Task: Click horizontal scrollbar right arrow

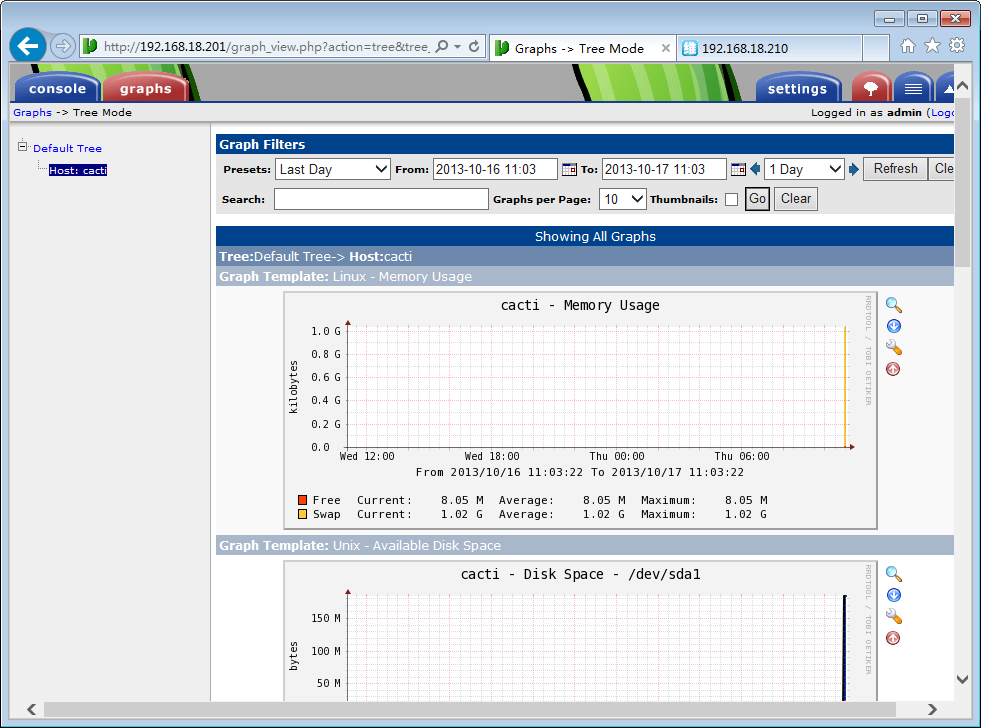Action: tap(932, 709)
